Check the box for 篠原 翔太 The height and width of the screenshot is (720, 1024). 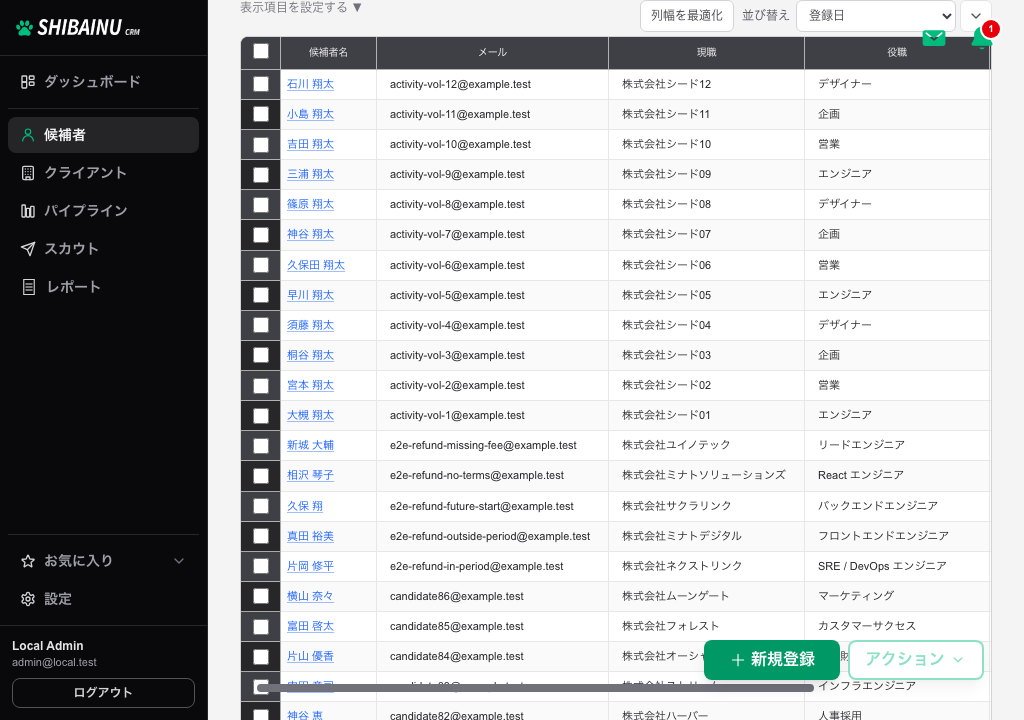[261, 205]
